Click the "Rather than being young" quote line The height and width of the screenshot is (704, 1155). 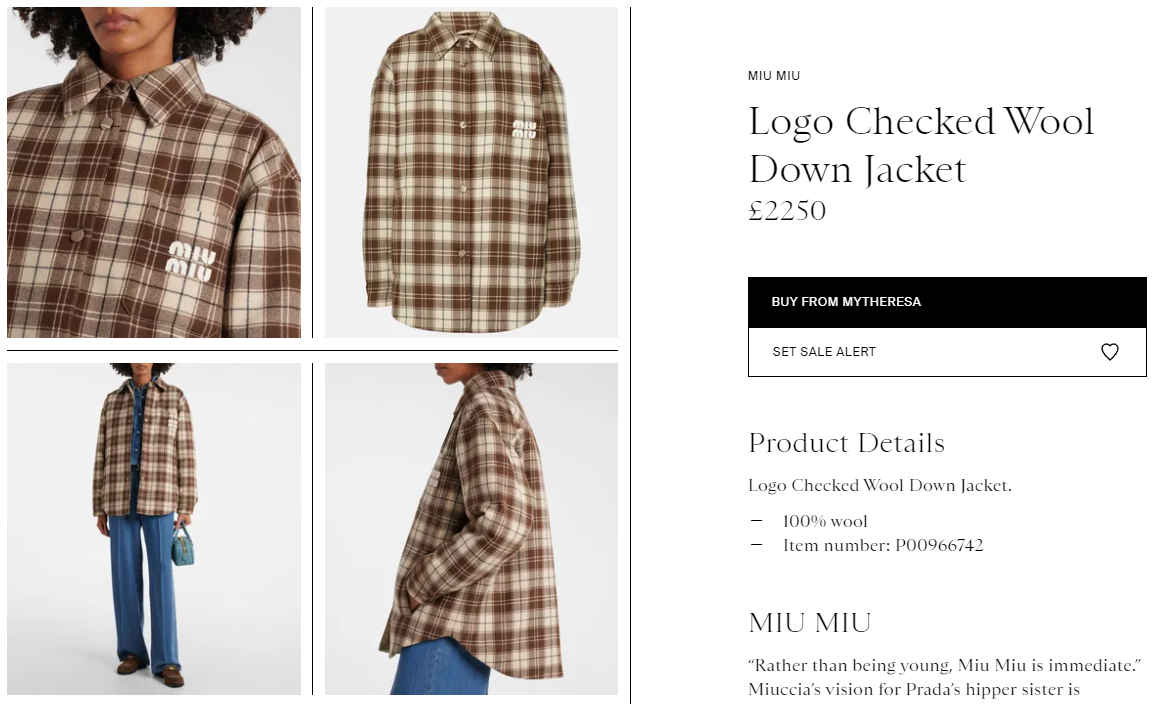tap(945, 666)
